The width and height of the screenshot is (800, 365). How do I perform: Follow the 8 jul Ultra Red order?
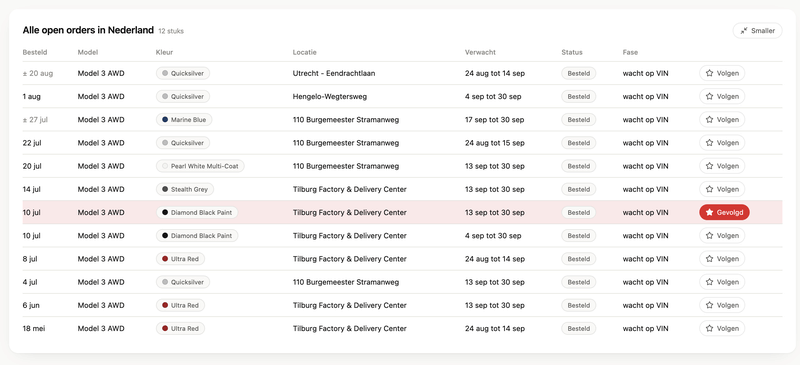pos(721,259)
